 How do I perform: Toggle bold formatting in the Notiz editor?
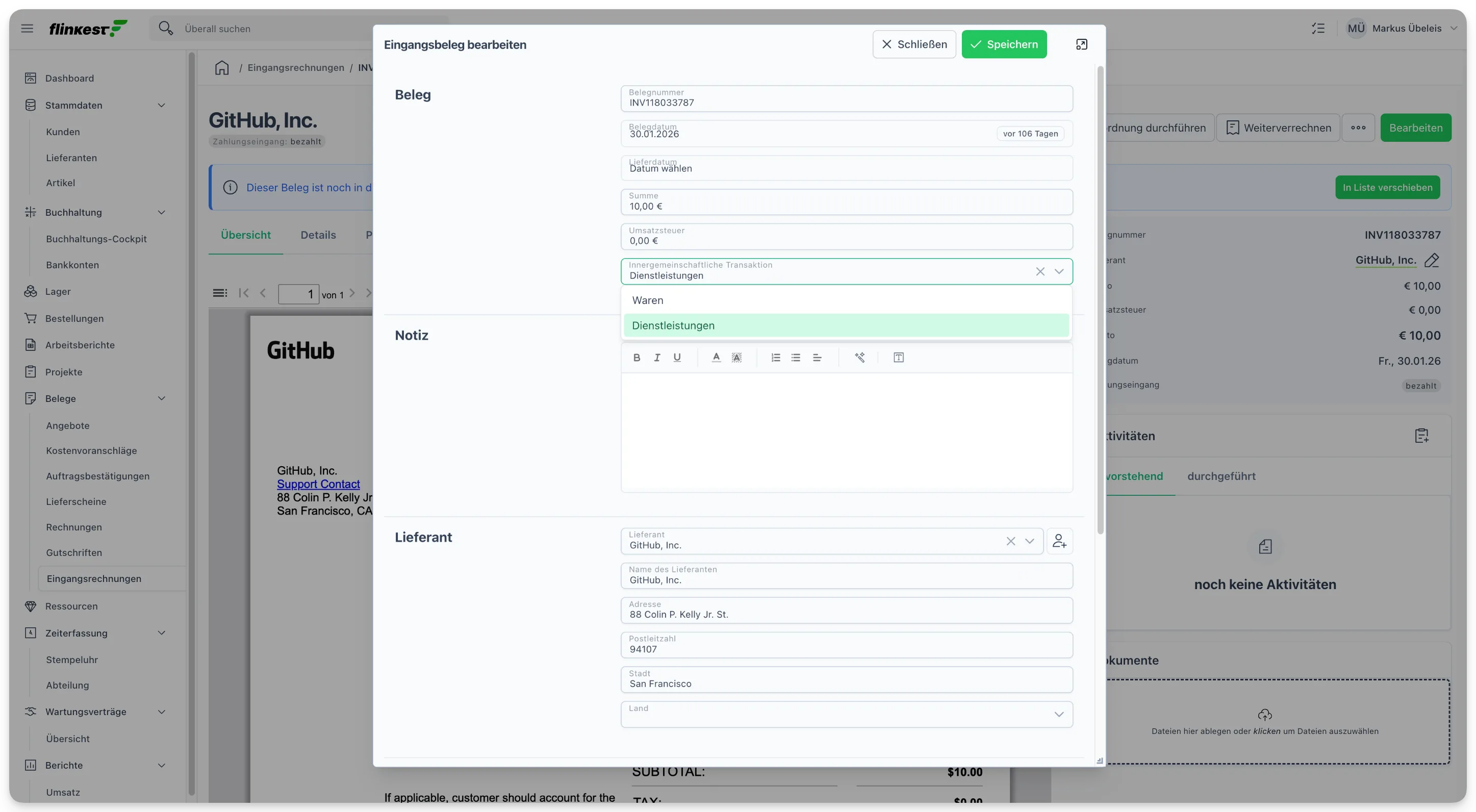pyautogui.click(x=637, y=358)
